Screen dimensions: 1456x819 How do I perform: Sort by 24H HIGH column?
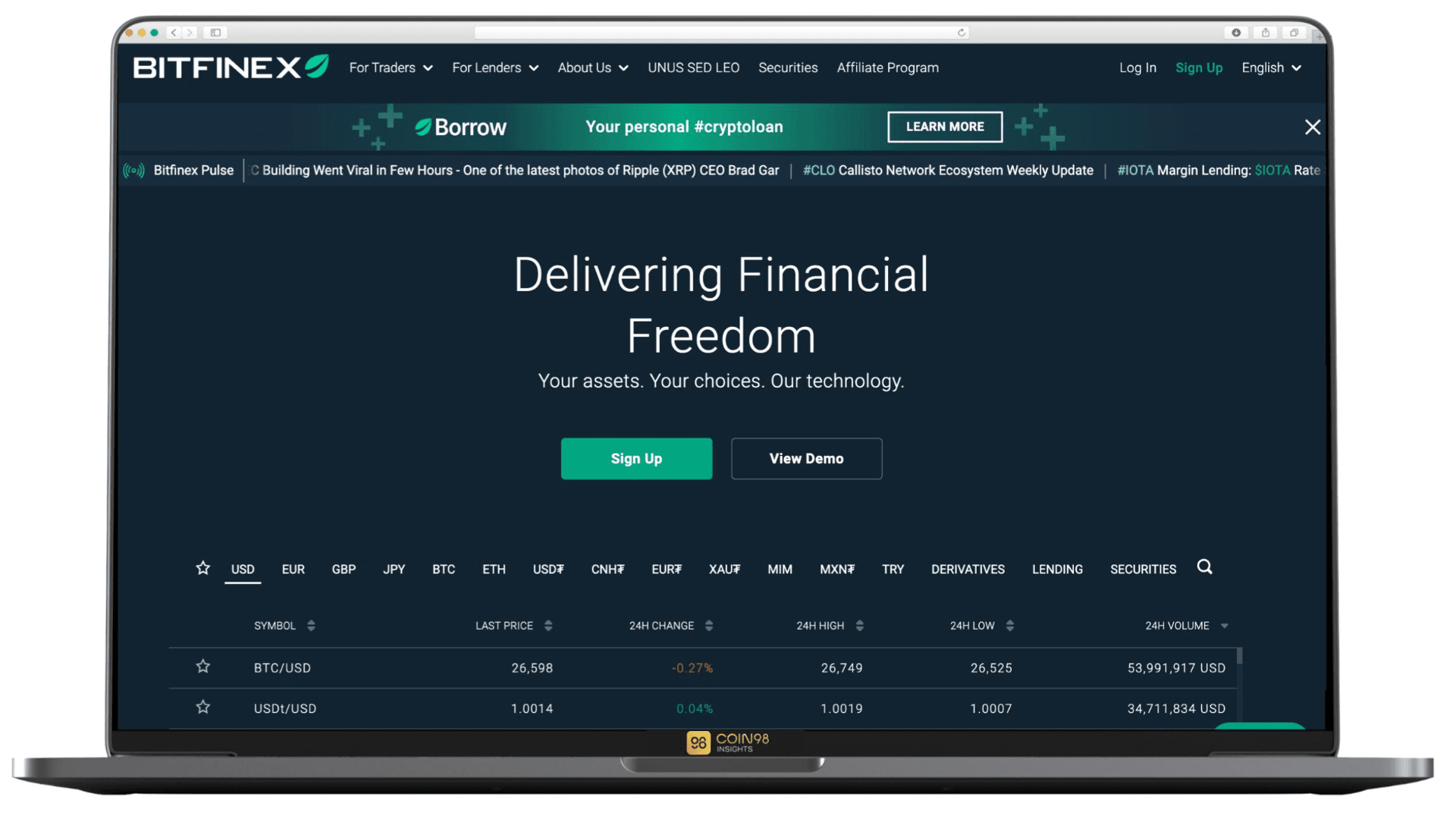click(x=830, y=626)
